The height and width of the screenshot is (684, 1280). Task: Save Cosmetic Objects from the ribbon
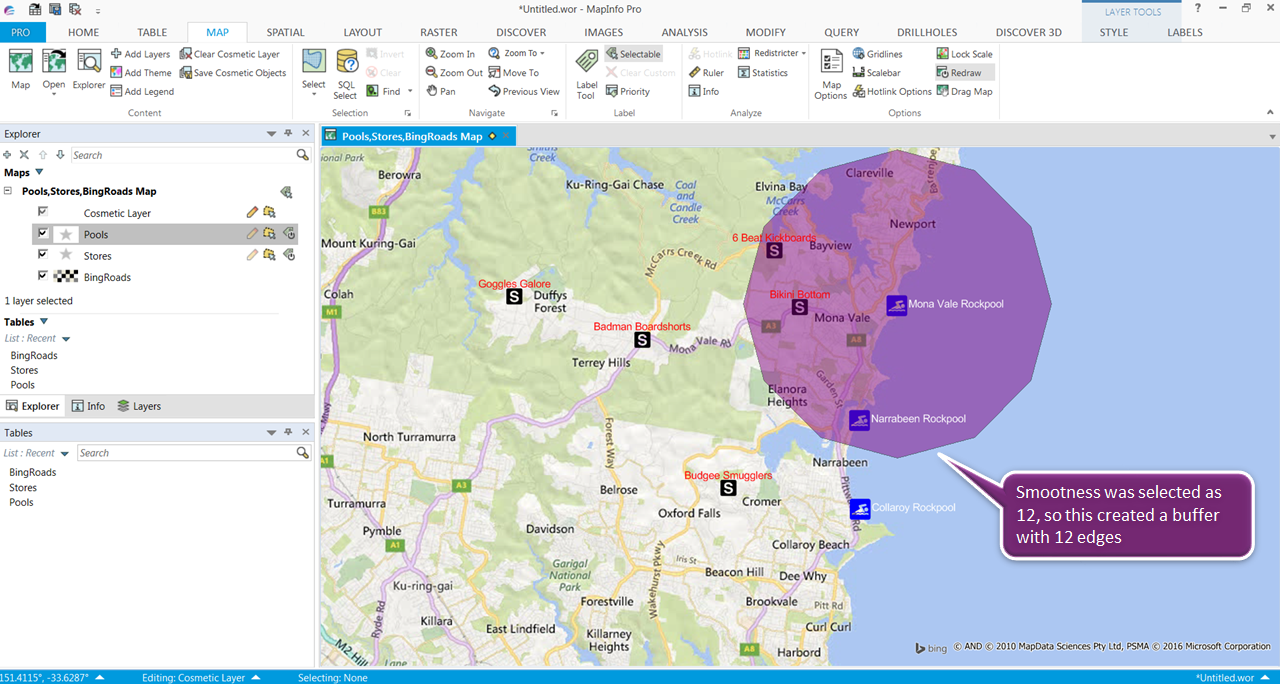point(233,73)
